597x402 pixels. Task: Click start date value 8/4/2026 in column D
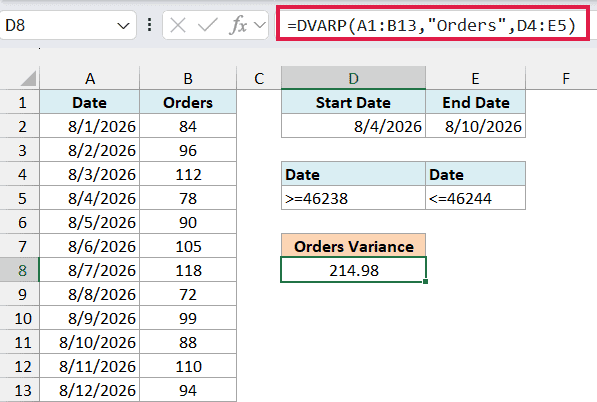click(x=353, y=126)
